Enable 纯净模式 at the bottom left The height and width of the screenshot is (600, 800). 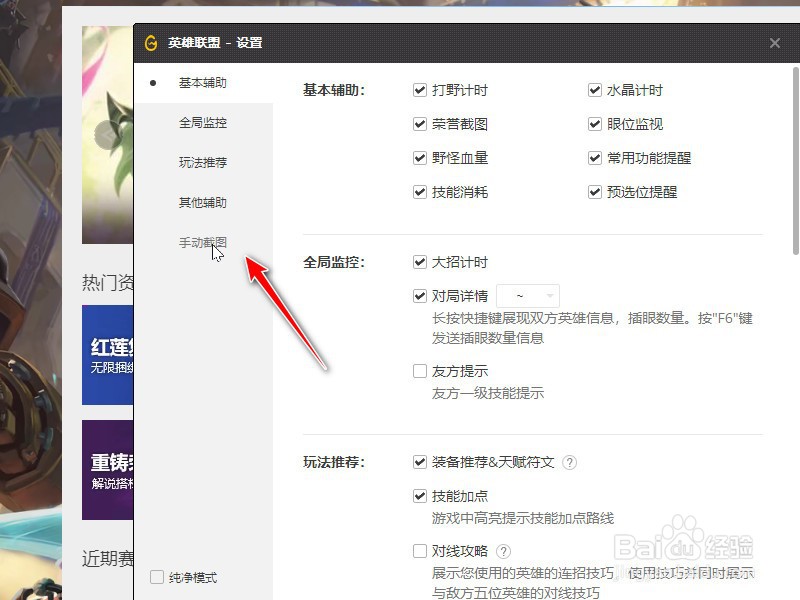[157, 577]
